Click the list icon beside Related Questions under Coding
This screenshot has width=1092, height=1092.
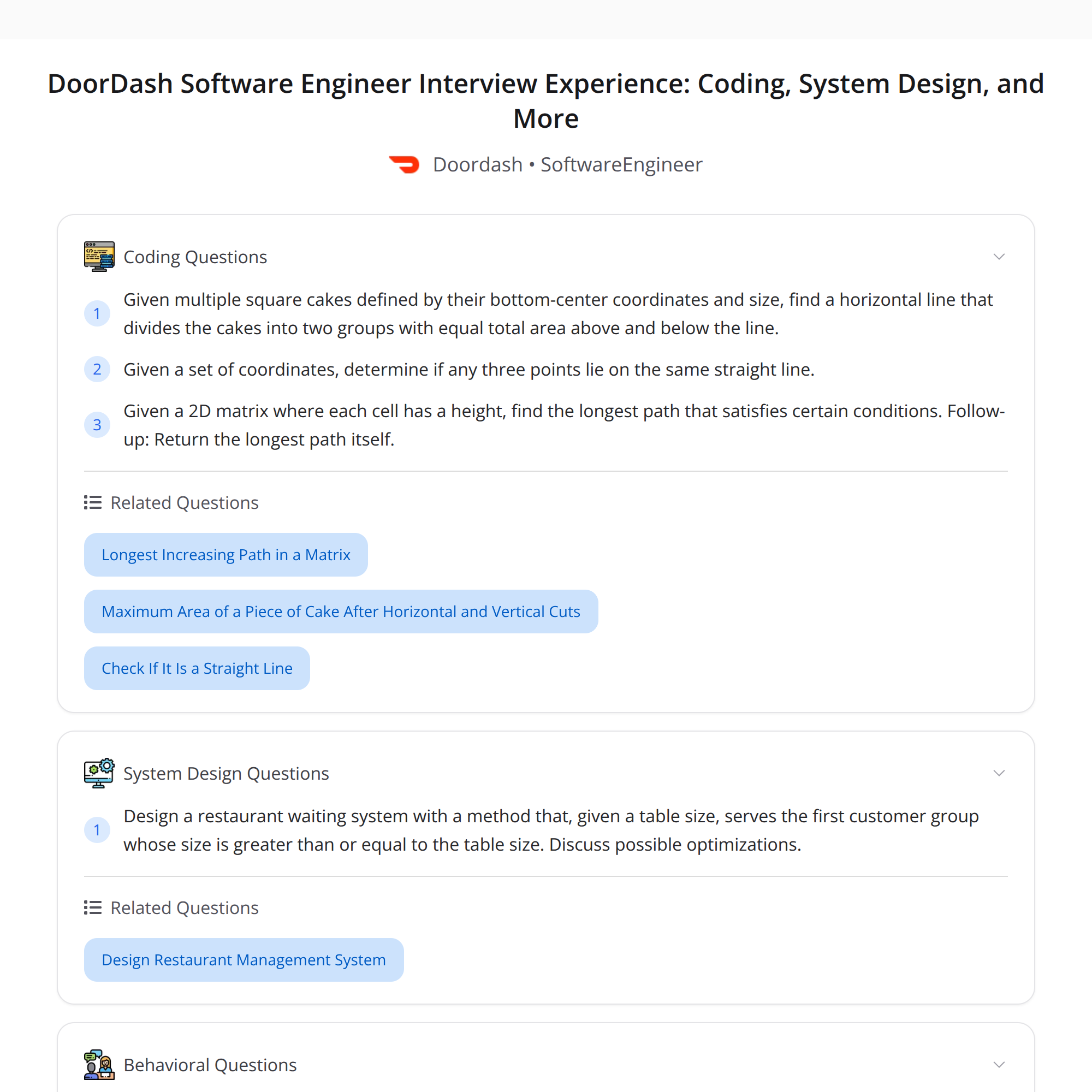pos(93,502)
